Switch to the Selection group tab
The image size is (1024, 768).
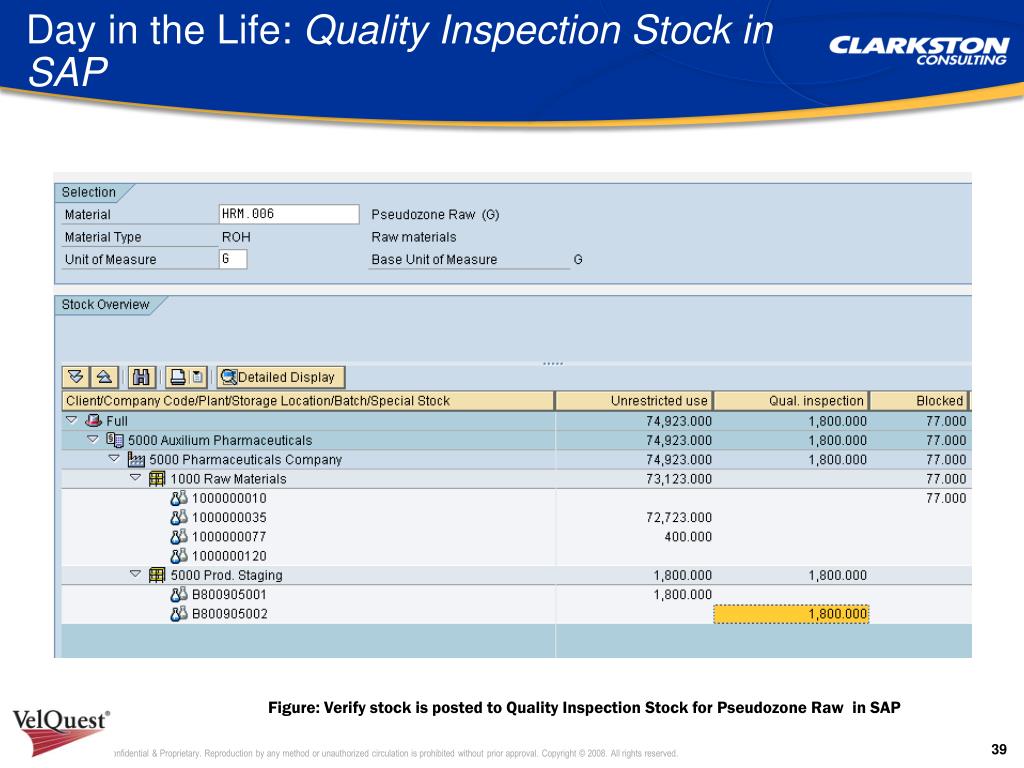tap(89, 192)
